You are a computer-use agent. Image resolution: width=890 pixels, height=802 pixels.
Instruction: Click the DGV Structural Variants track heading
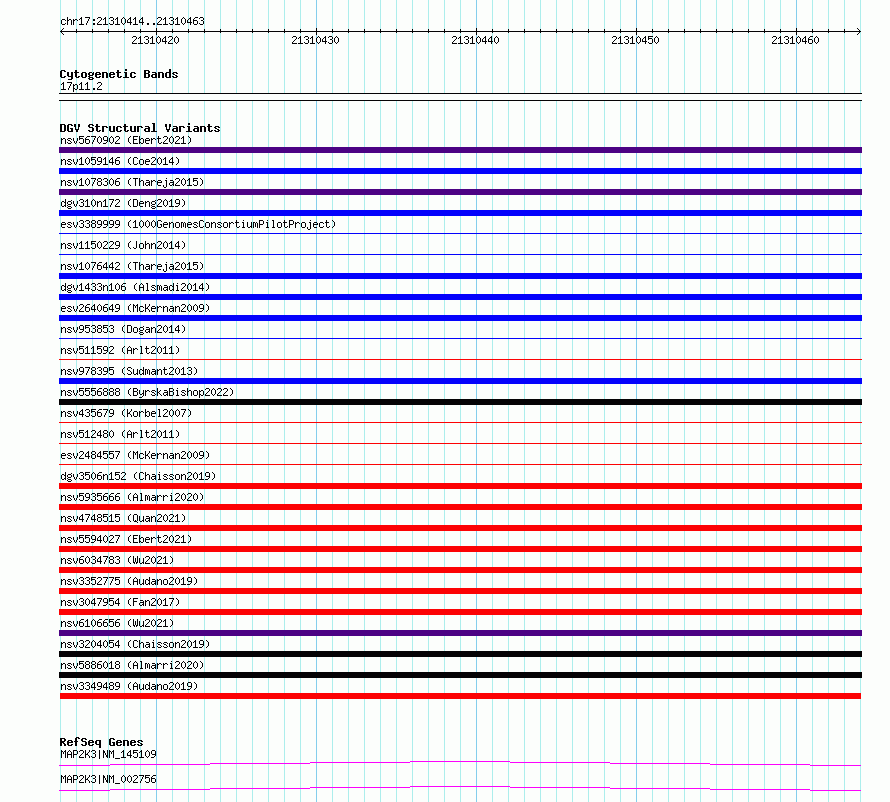tap(140, 128)
